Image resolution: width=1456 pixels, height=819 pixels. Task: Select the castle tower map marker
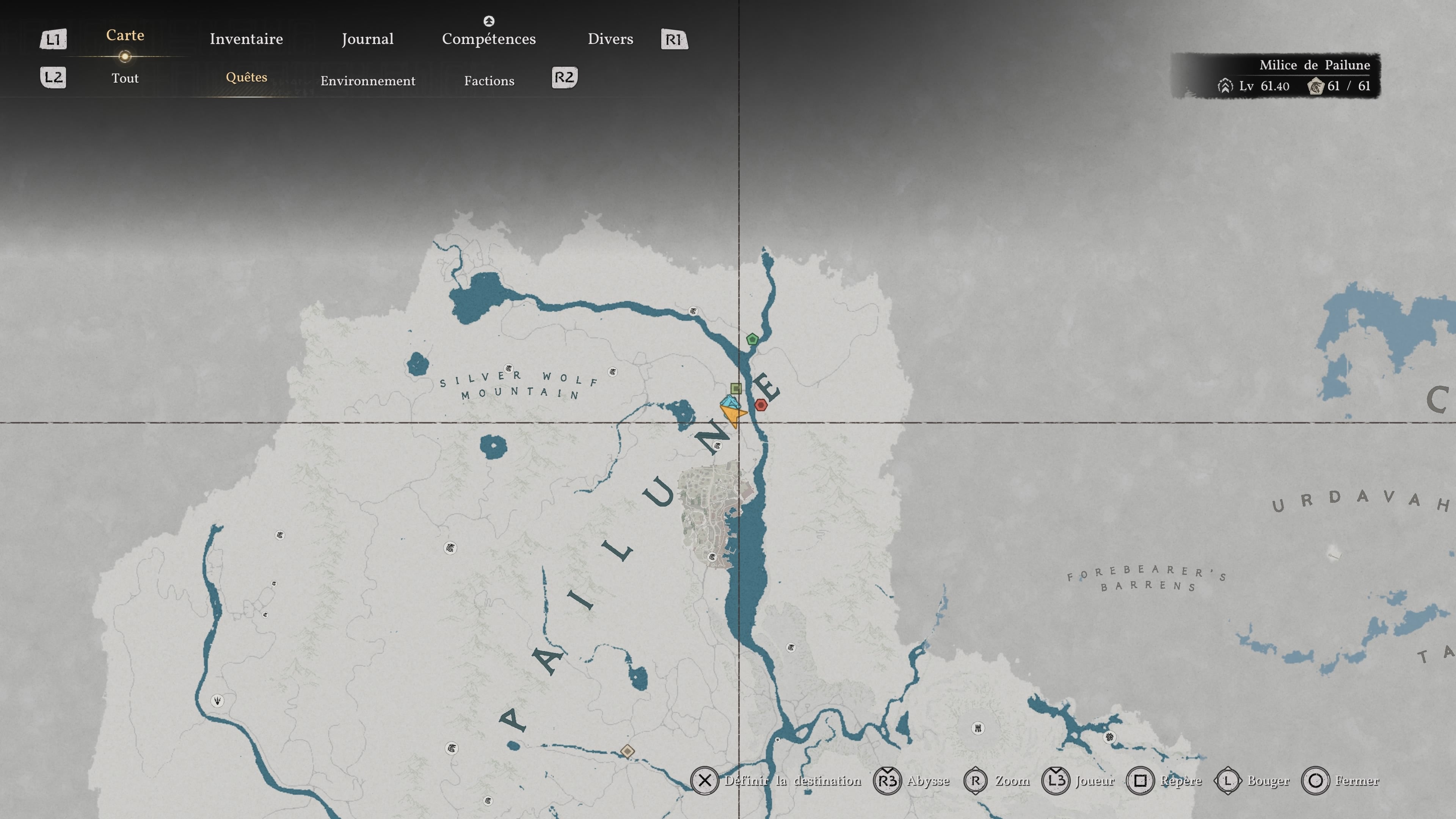(x=978, y=728)
